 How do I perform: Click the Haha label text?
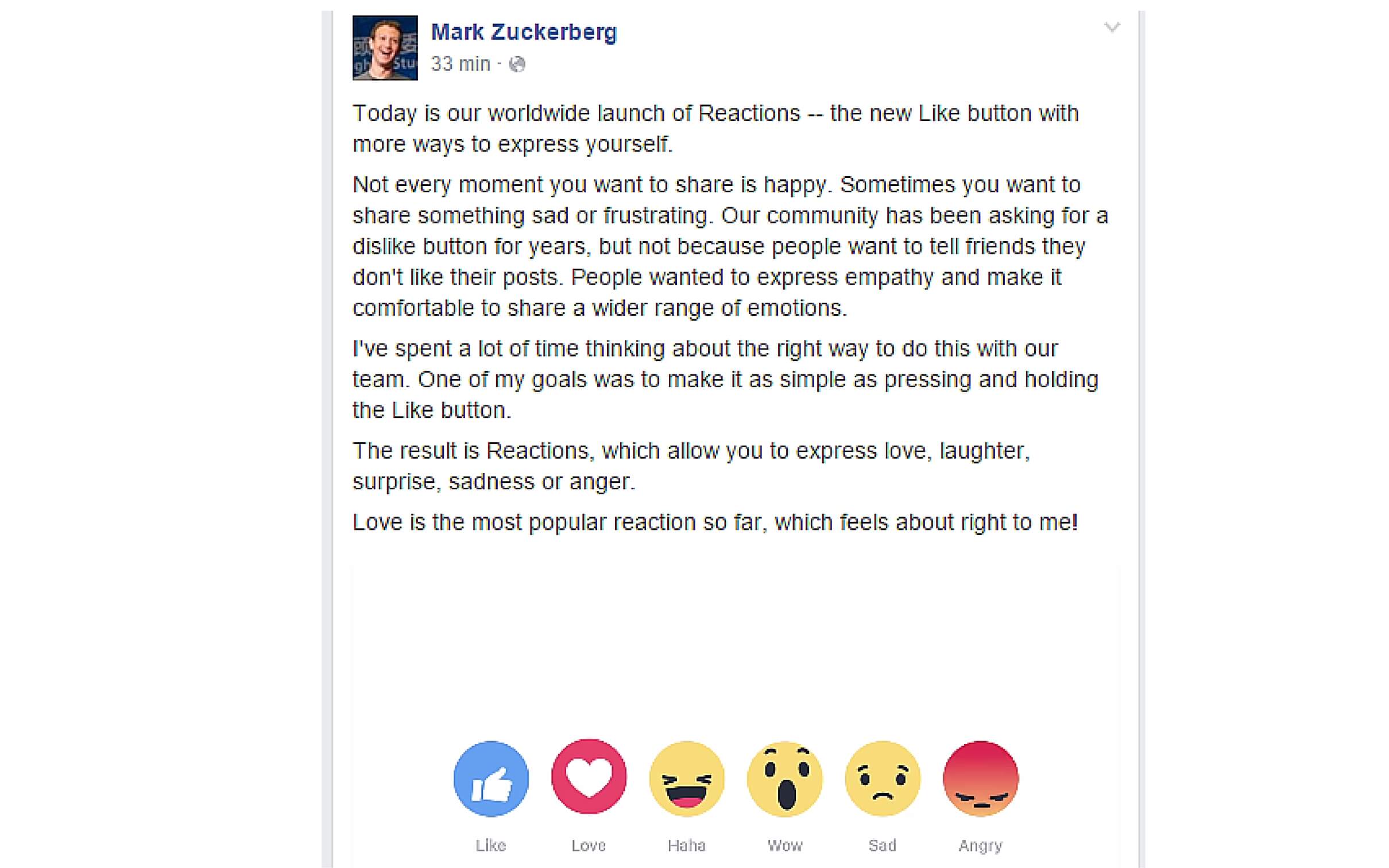point(687,844)
